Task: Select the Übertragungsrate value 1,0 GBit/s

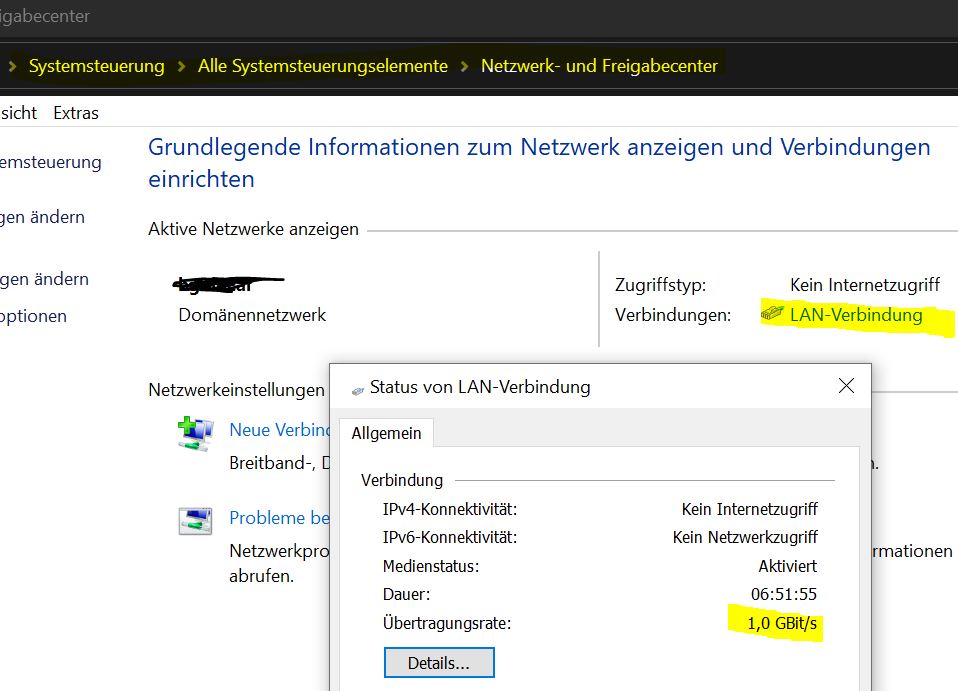Action: click(x=782, y=623)
